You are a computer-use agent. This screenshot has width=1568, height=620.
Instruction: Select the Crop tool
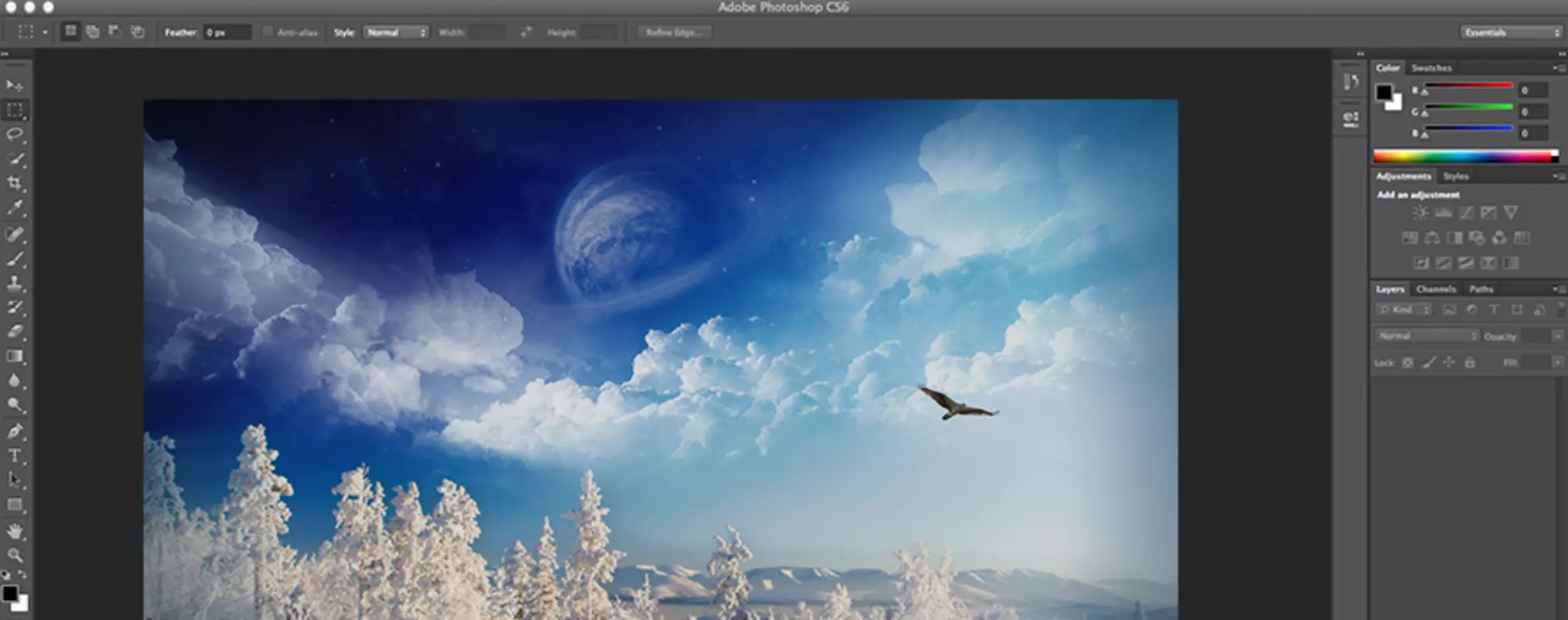coord(15,183)
